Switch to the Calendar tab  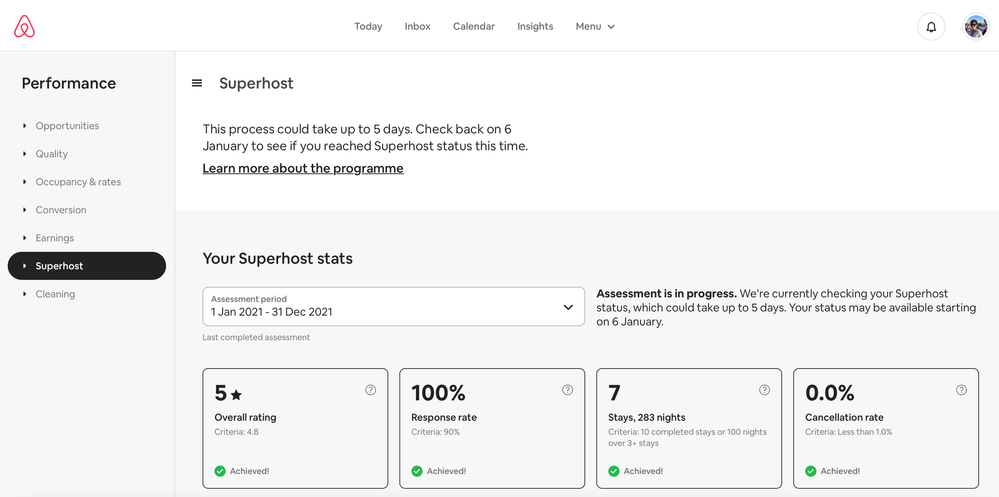point(474,26)
